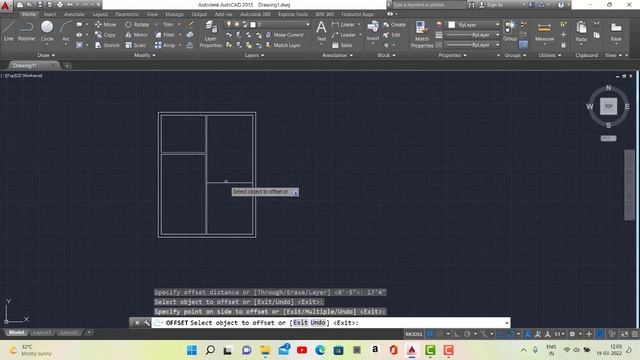
Task: Toggle object snap tracking in status bar
Action: (501, 334)
